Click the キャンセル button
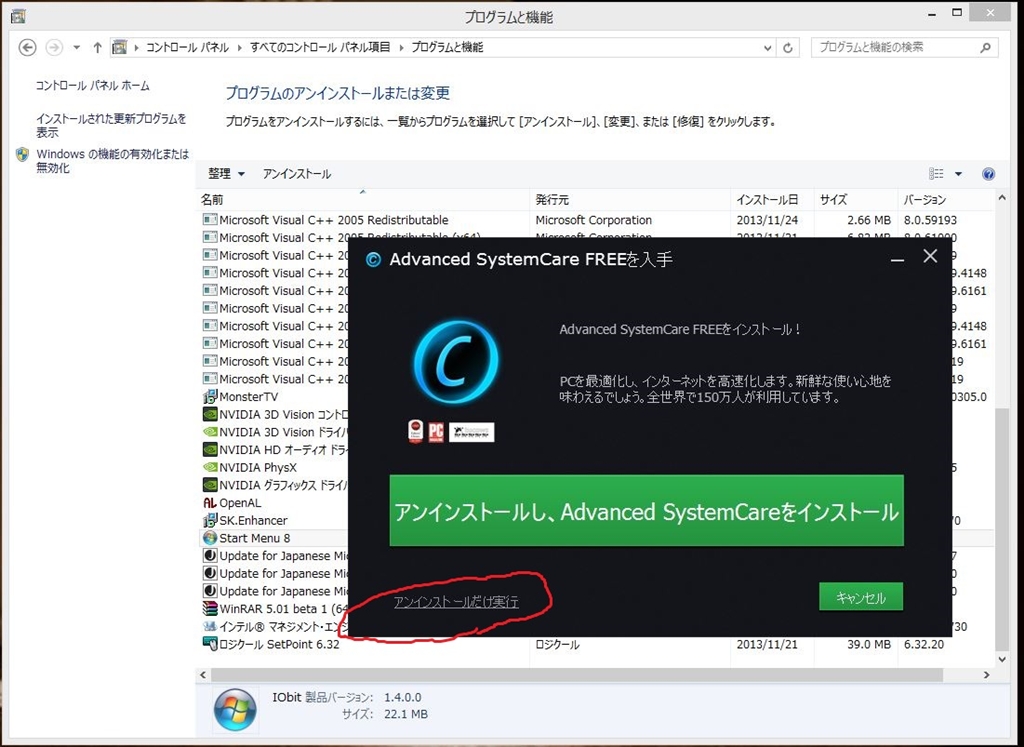Image resolution: width=1024 pixels, height=747 pixels. [x=861, y=597]
